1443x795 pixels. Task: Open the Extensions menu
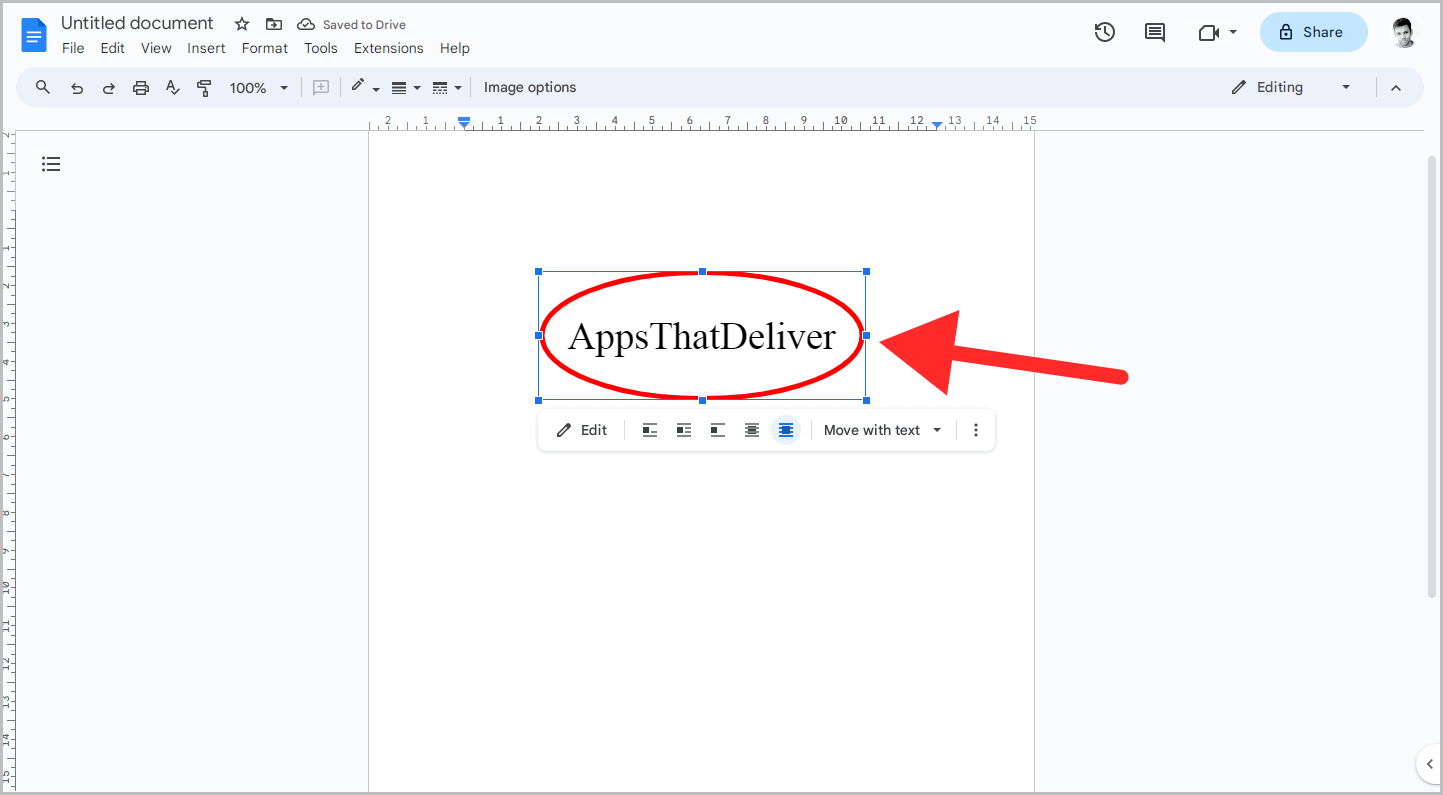pyautogui.click(x=388, y=47)
